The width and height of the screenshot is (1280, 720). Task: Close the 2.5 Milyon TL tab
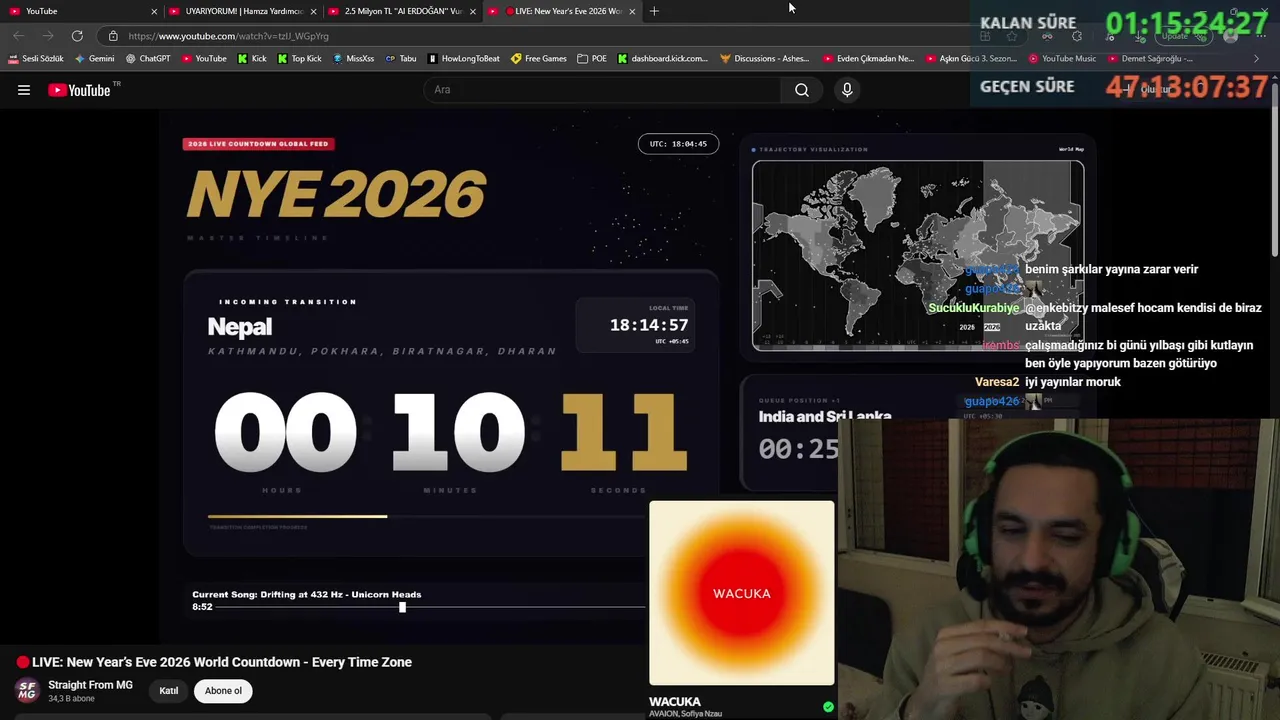point(472,11)
